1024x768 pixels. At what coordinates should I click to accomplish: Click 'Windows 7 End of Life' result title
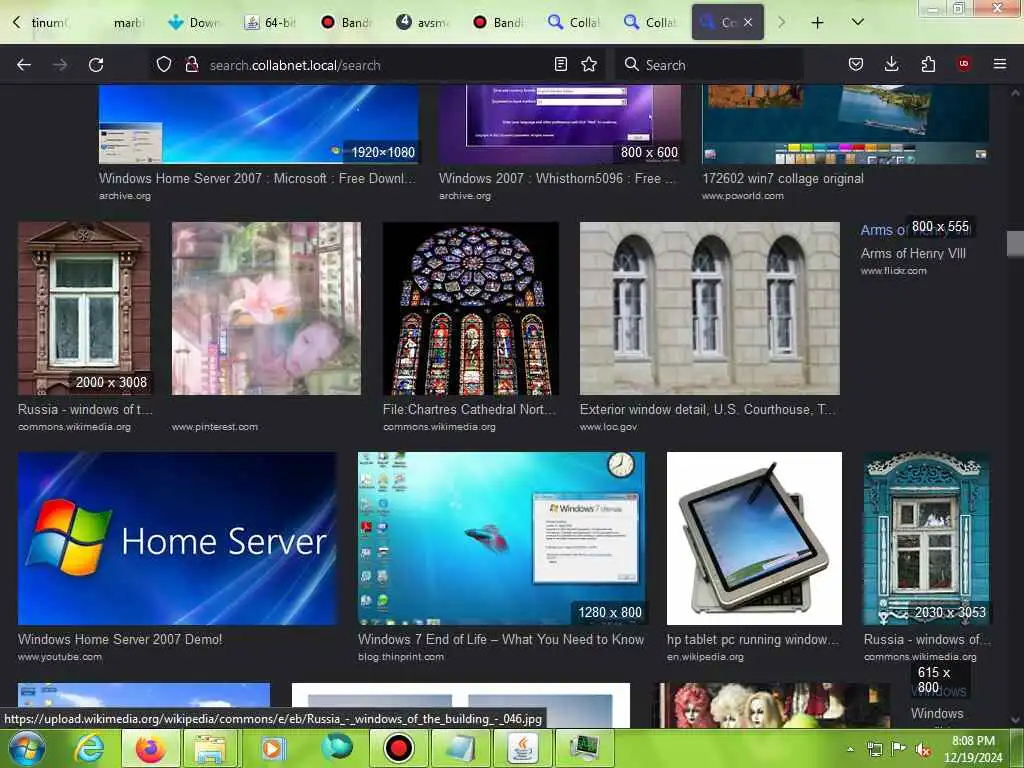tap(501, 639)
